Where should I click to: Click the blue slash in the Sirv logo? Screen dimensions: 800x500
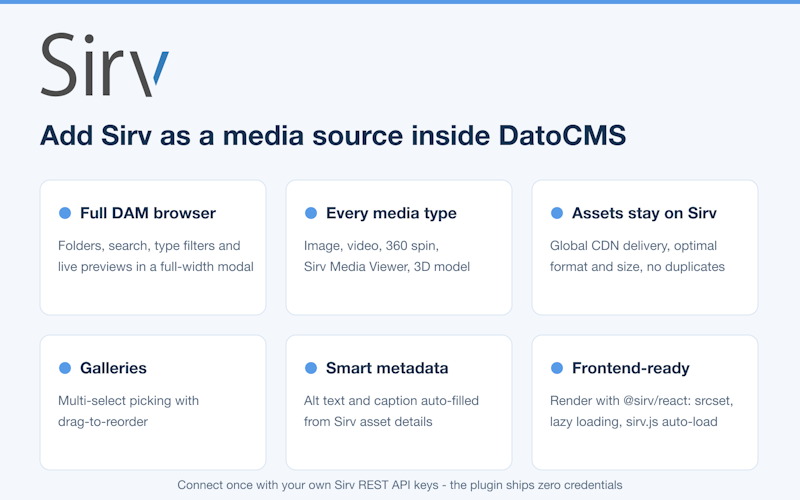click(x=161, y=67)
